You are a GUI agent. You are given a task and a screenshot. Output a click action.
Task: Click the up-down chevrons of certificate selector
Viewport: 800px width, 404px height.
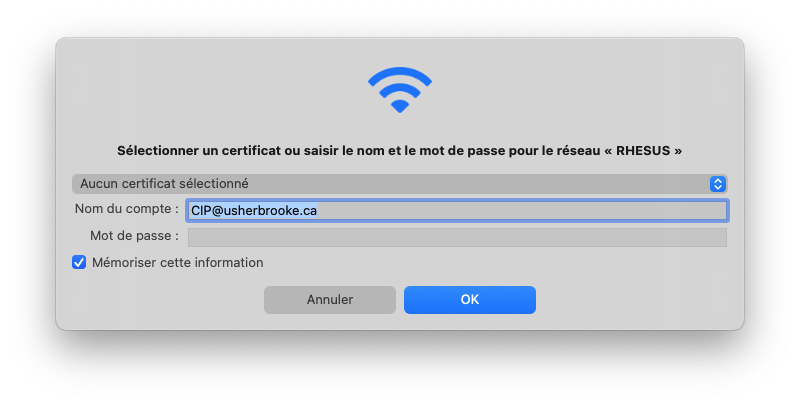point(717,184)
